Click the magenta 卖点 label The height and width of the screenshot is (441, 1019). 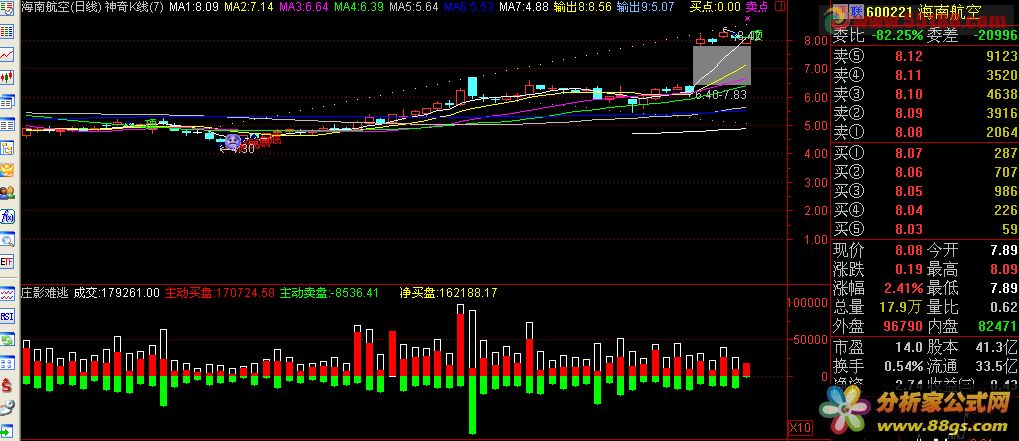756,7
